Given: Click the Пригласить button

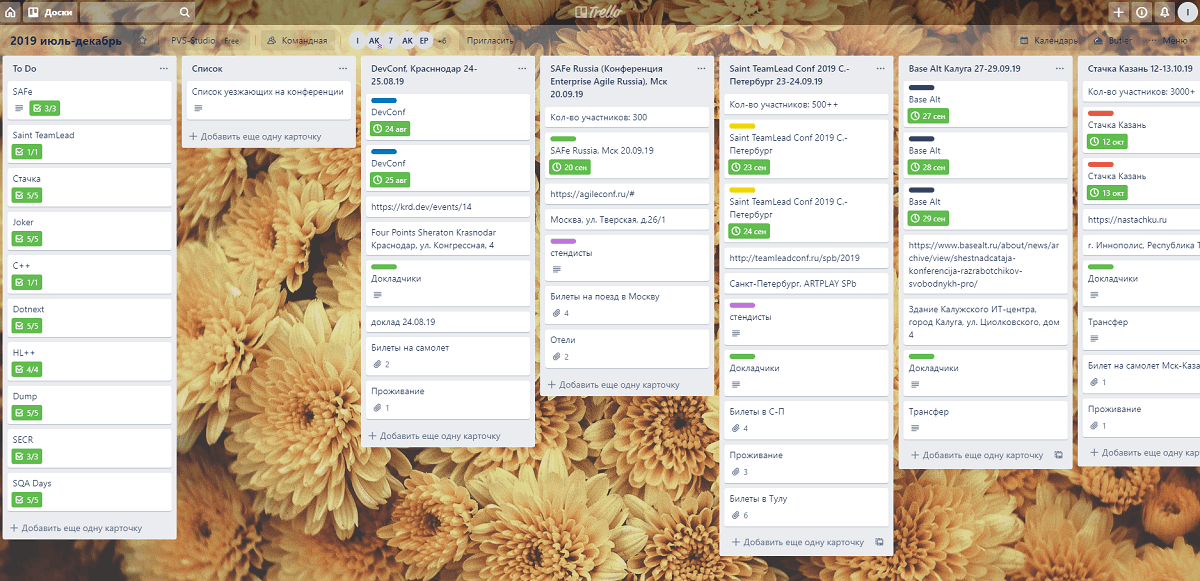Looking at the screenshot, I should tap(490, 41).
